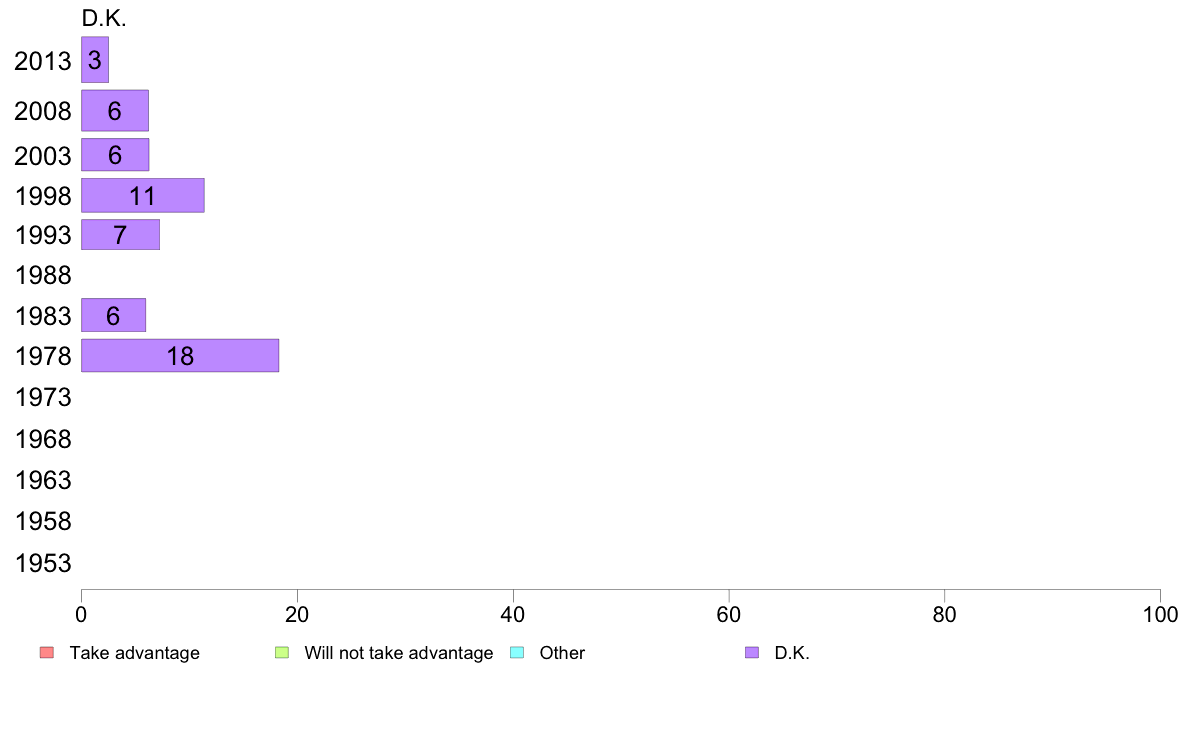Click the 1998 bar showing 11
Image resolution: width=1188 pixels, height=736 pixels.
[142, 195]
